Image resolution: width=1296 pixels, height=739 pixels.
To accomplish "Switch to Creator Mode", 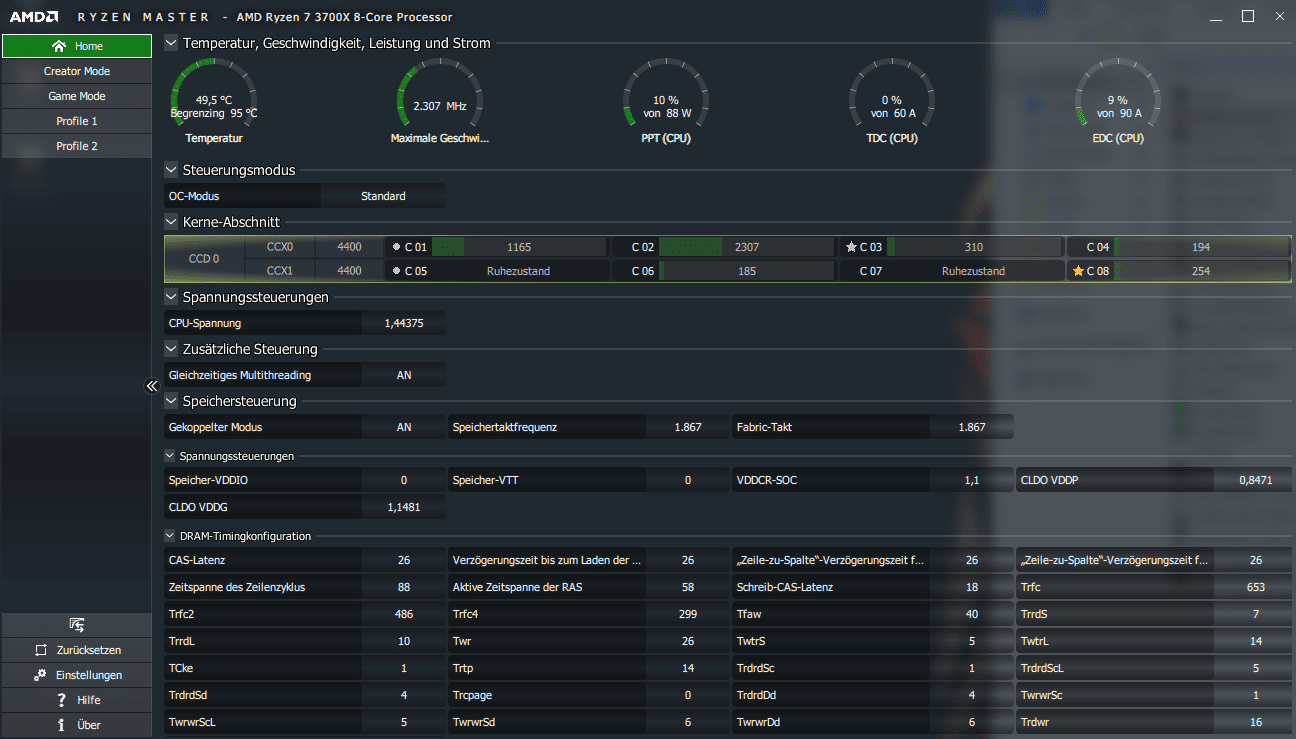I will pos(77,71).
